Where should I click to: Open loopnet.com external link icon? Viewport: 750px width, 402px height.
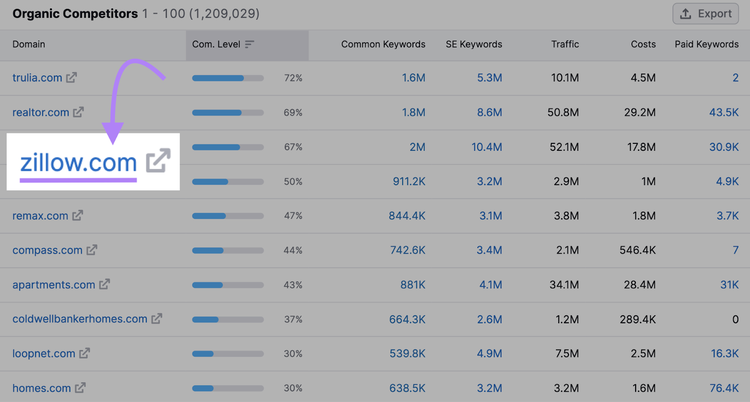[85, 354]
